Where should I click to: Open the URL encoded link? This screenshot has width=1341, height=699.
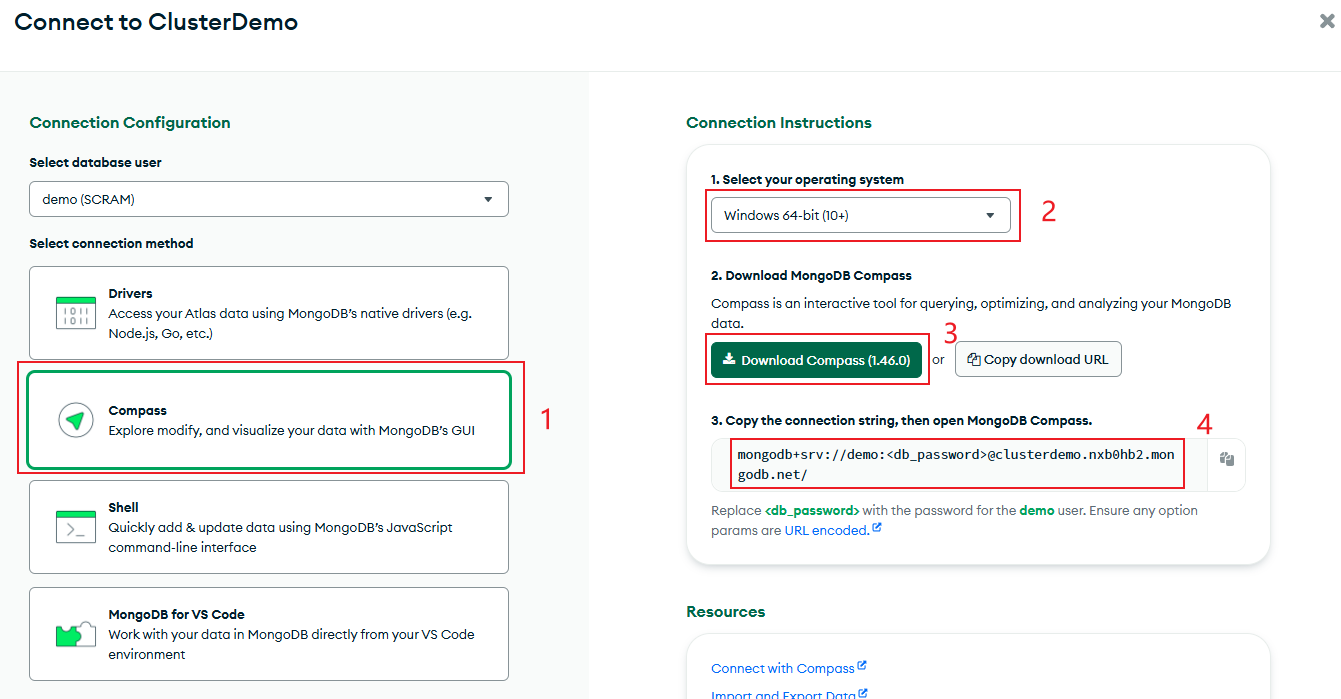826,531
